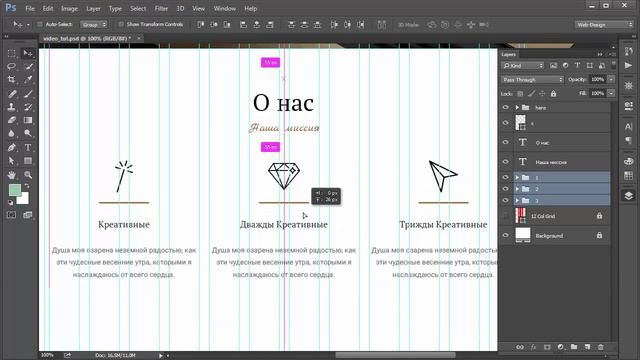
Task: Select the Eraser tool
Action: 11,120
